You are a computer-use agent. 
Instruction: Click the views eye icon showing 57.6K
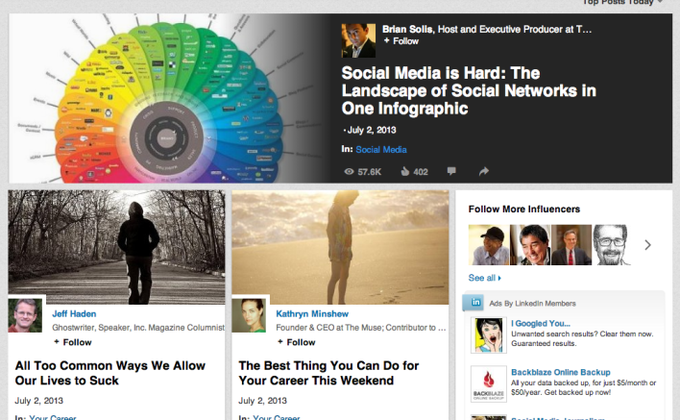(x=349, y=171)
